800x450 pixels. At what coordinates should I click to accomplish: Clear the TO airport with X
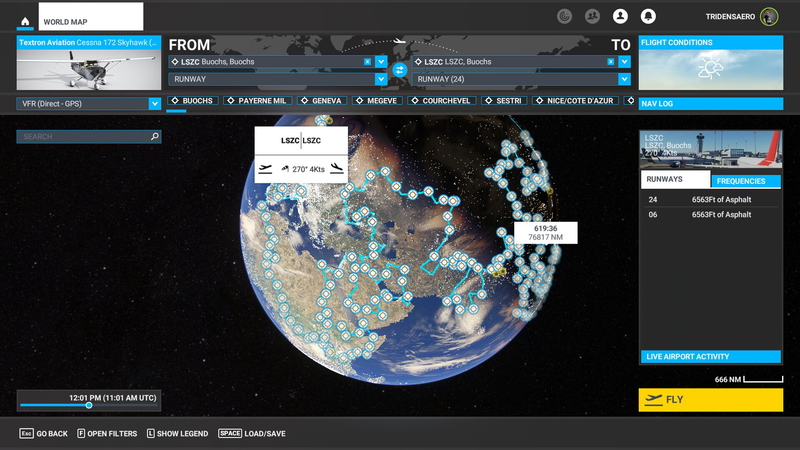coord(610,62)
